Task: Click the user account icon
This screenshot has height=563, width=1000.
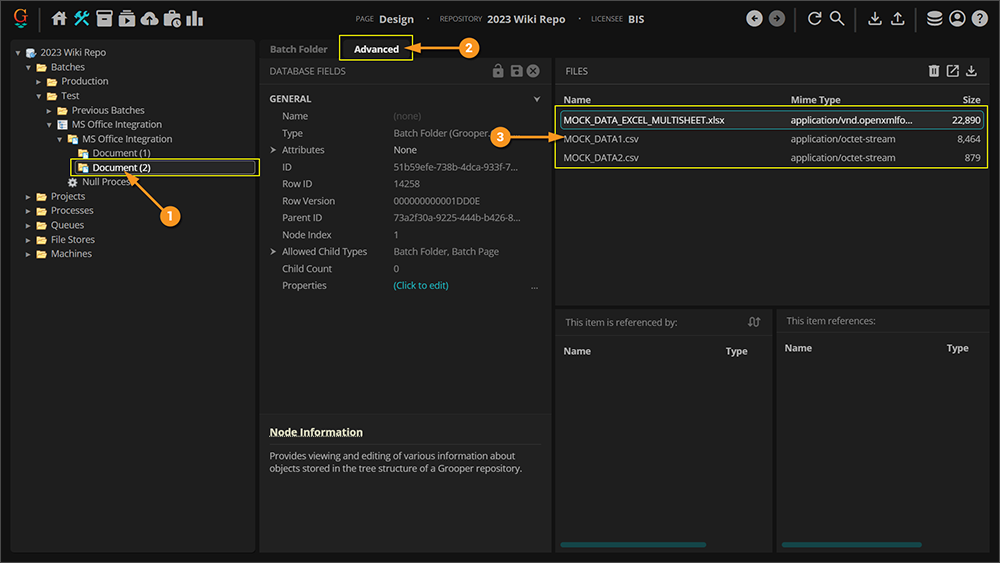Action: coord(957,18)
